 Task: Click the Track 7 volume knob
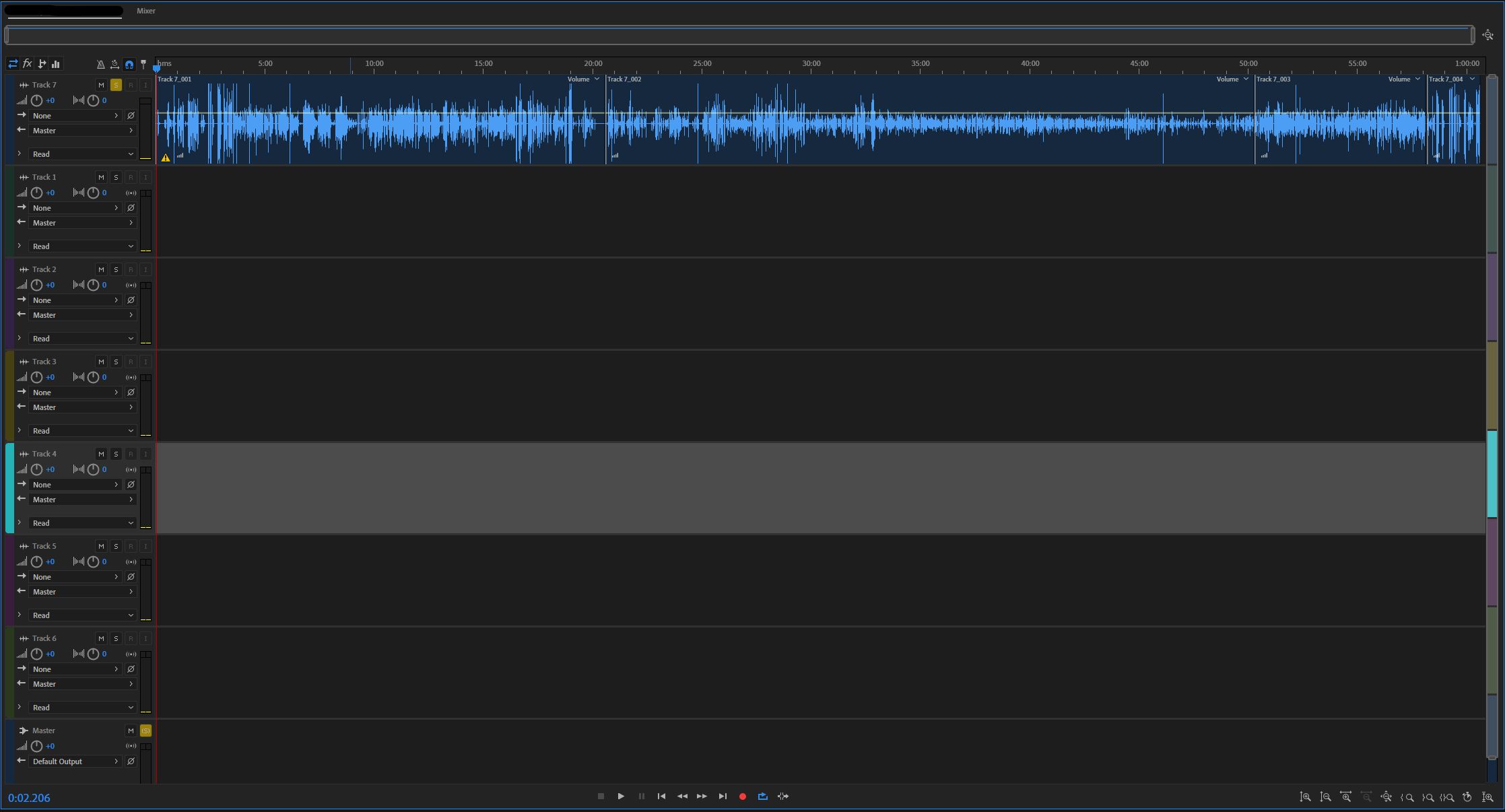coord(37,100)
